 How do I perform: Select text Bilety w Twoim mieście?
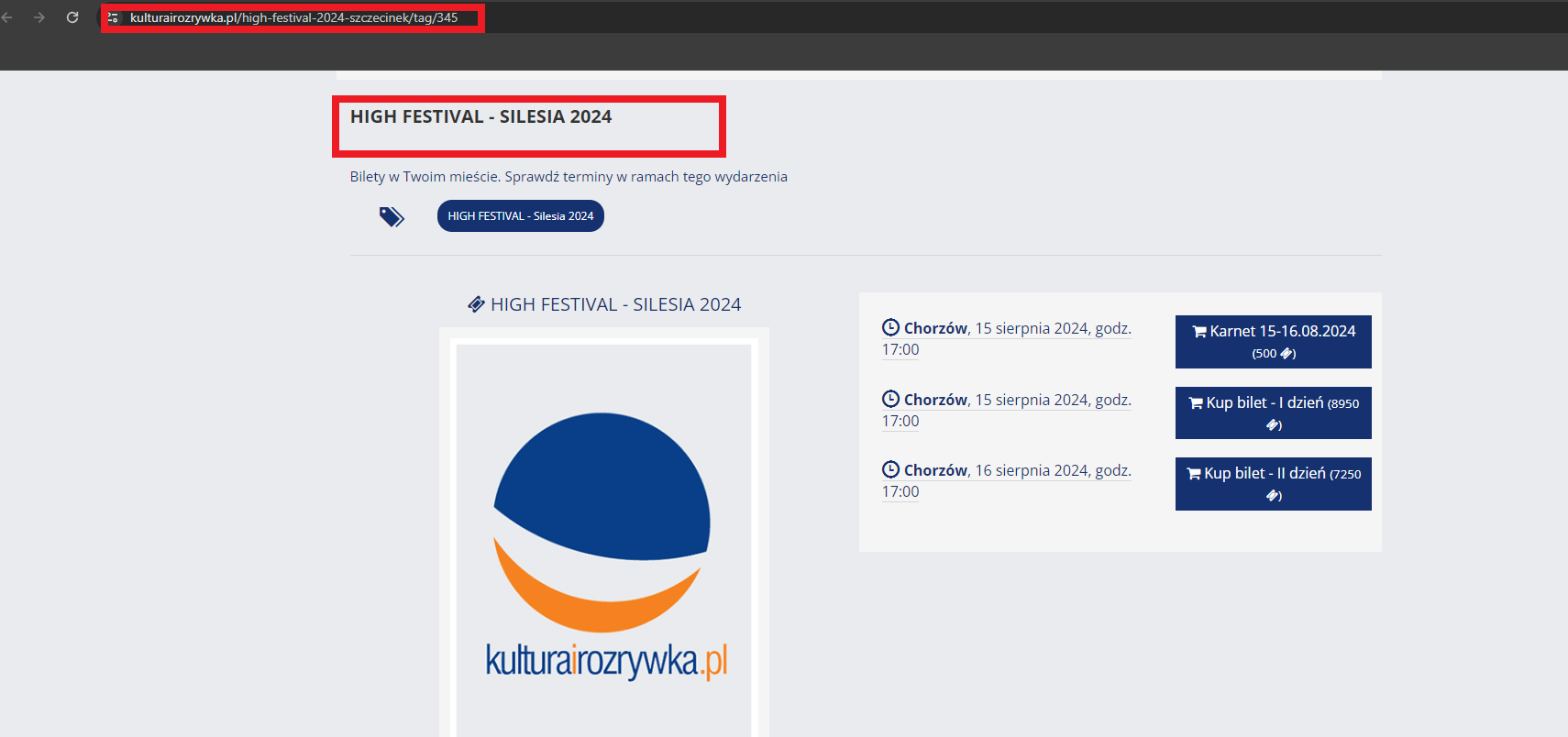(x=425, y=176)
